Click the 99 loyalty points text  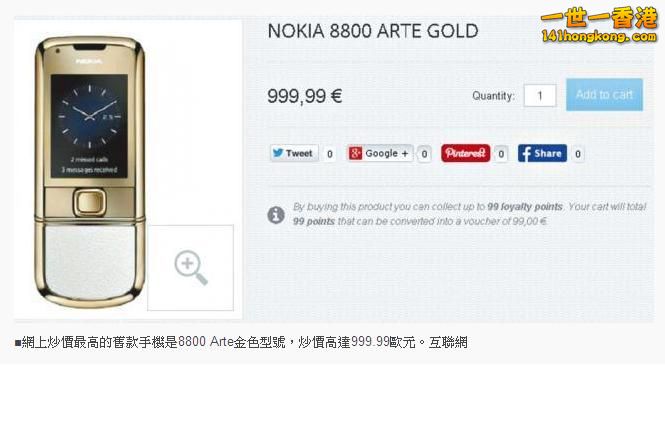point(525,207)
